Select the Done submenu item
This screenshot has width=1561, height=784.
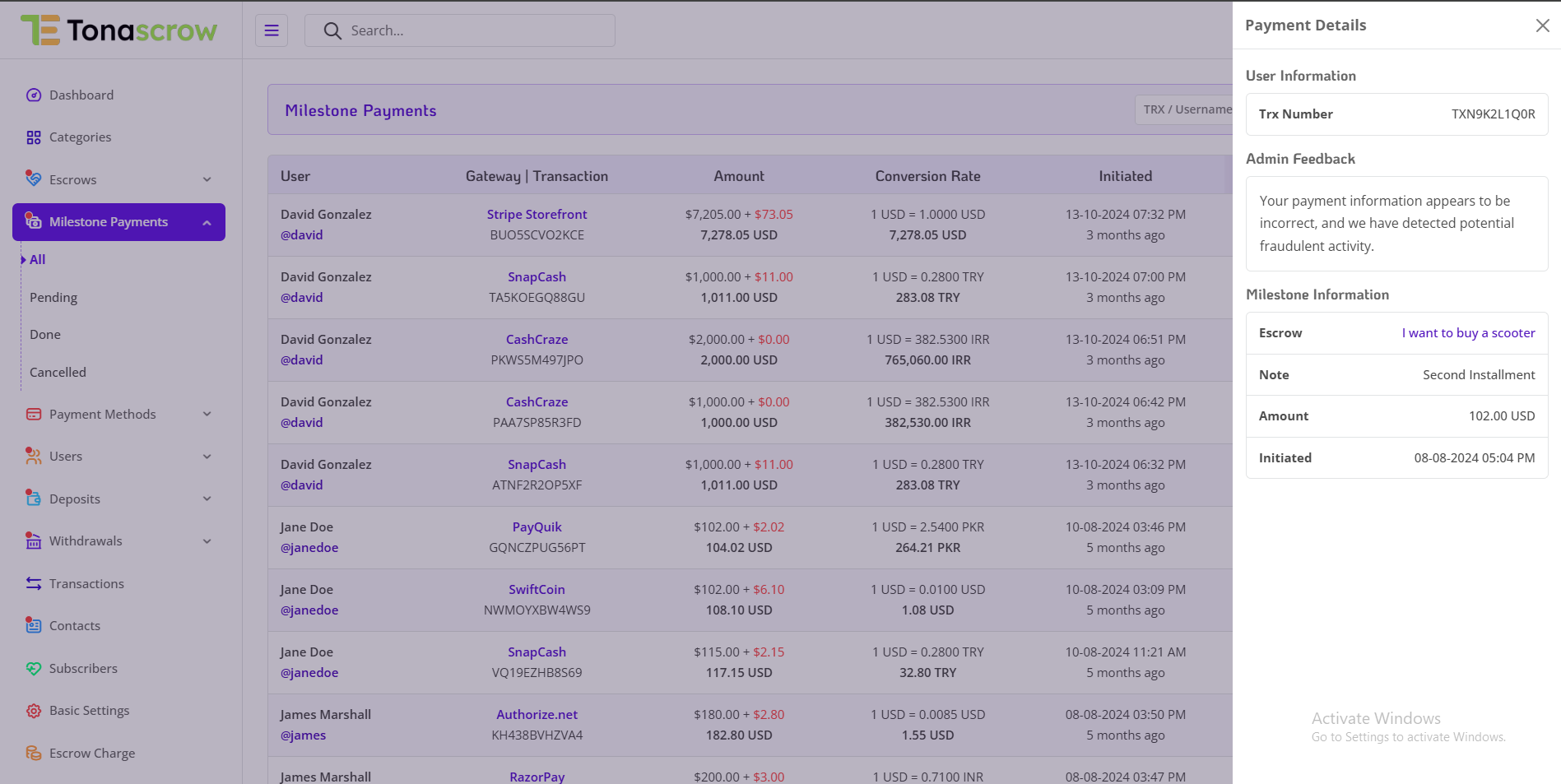(45, 335)
